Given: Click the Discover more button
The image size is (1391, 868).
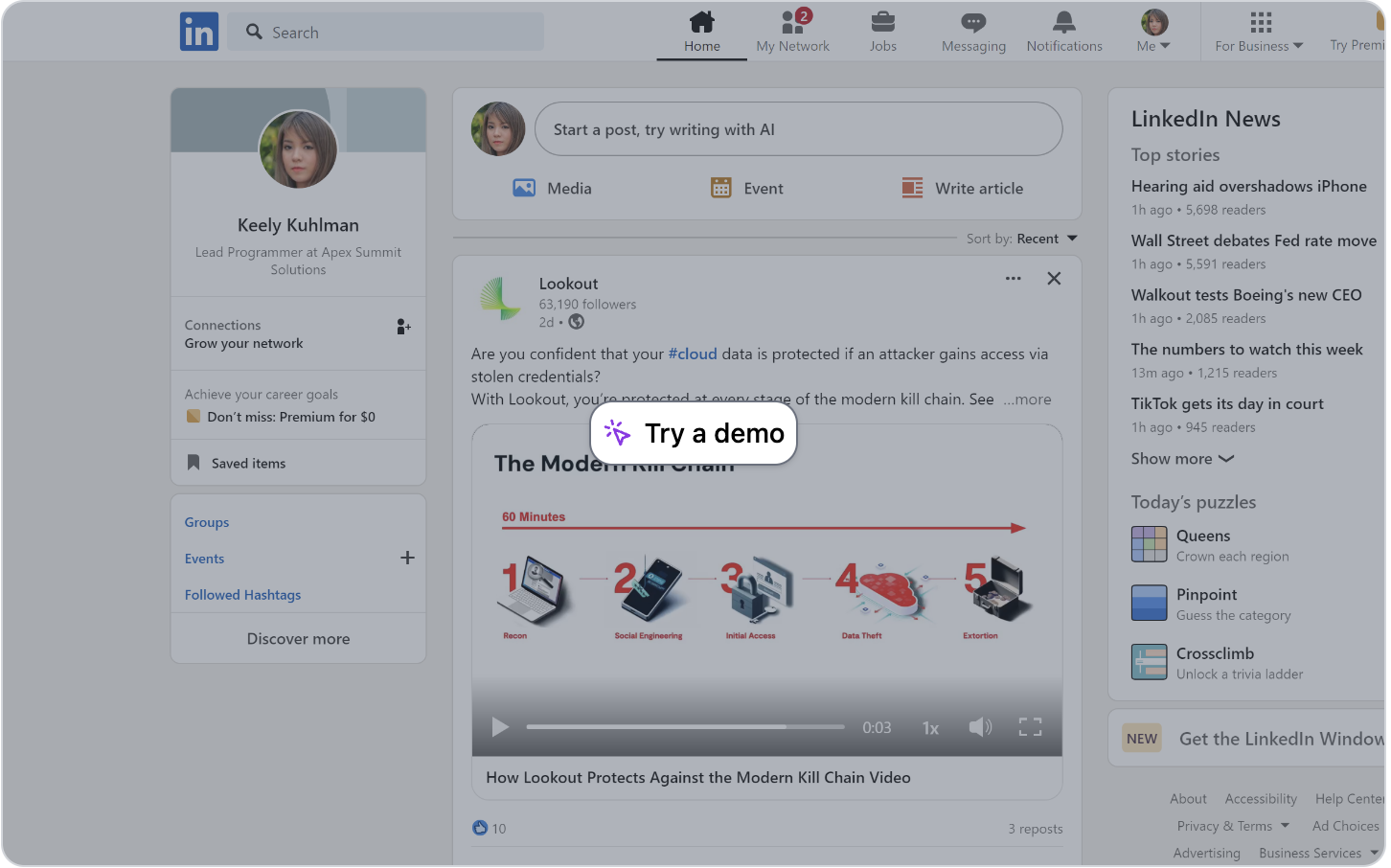Looking at the screenshot, I should pos(298,638).
